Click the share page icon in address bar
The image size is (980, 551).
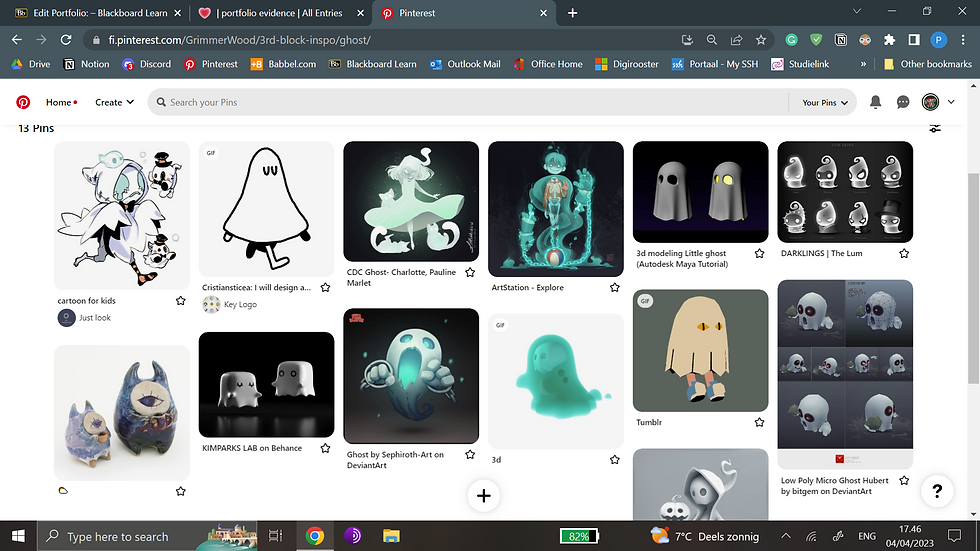click(x=736, y=40)
